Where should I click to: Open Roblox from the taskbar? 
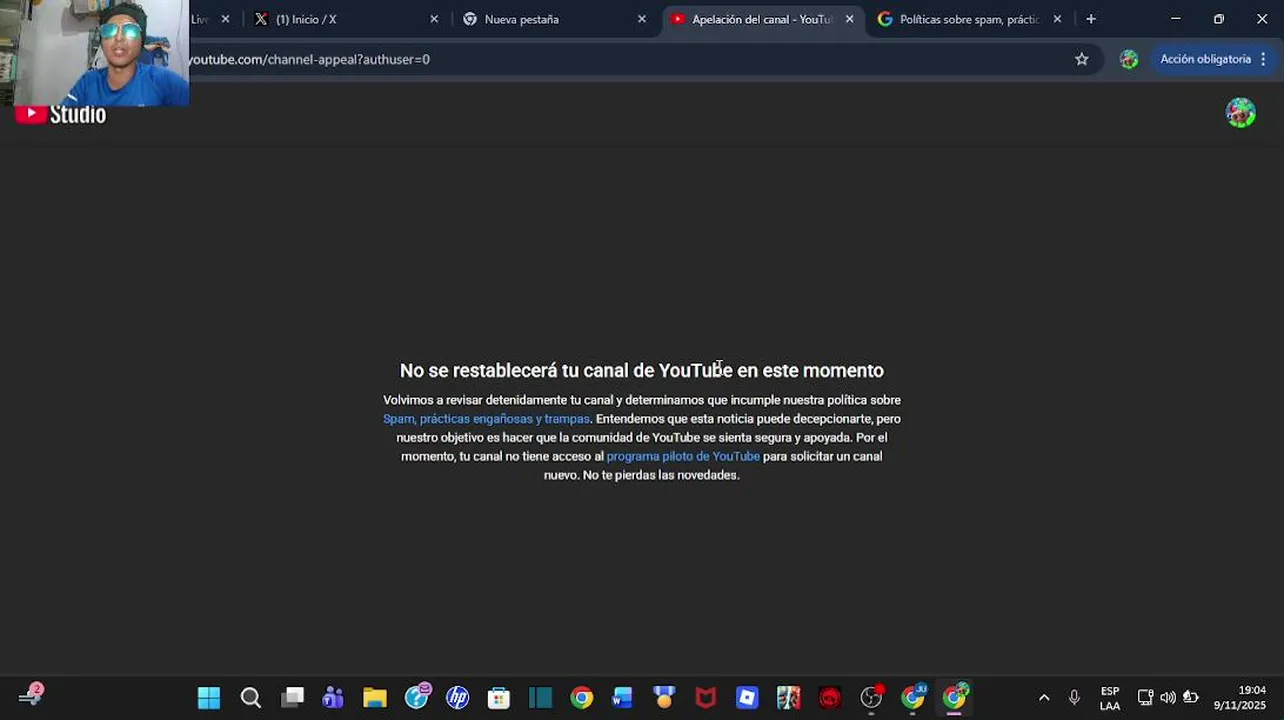click(x=747, y=698)
